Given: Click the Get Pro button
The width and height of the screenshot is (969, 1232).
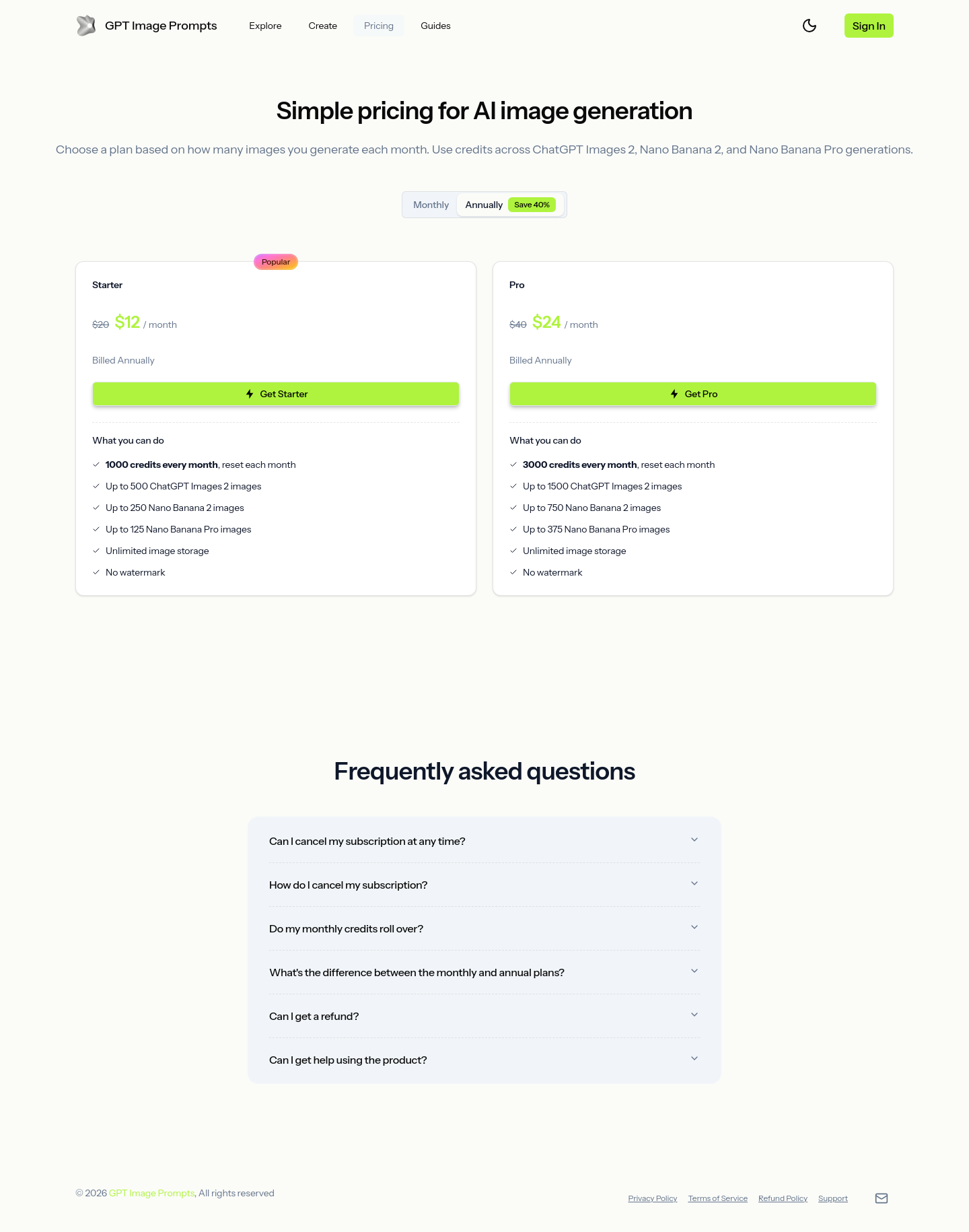Looking at the screenshot, I should point(693,394).
